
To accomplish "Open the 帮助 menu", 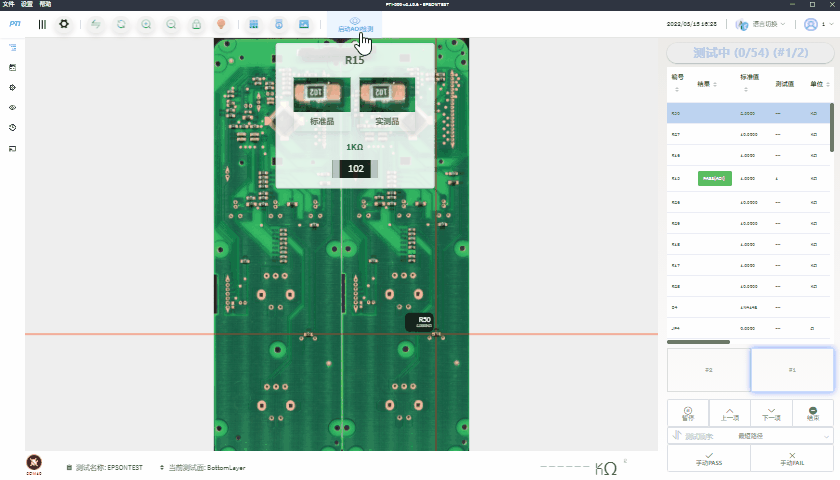I will pyautogui.click(x=45, y=5).
